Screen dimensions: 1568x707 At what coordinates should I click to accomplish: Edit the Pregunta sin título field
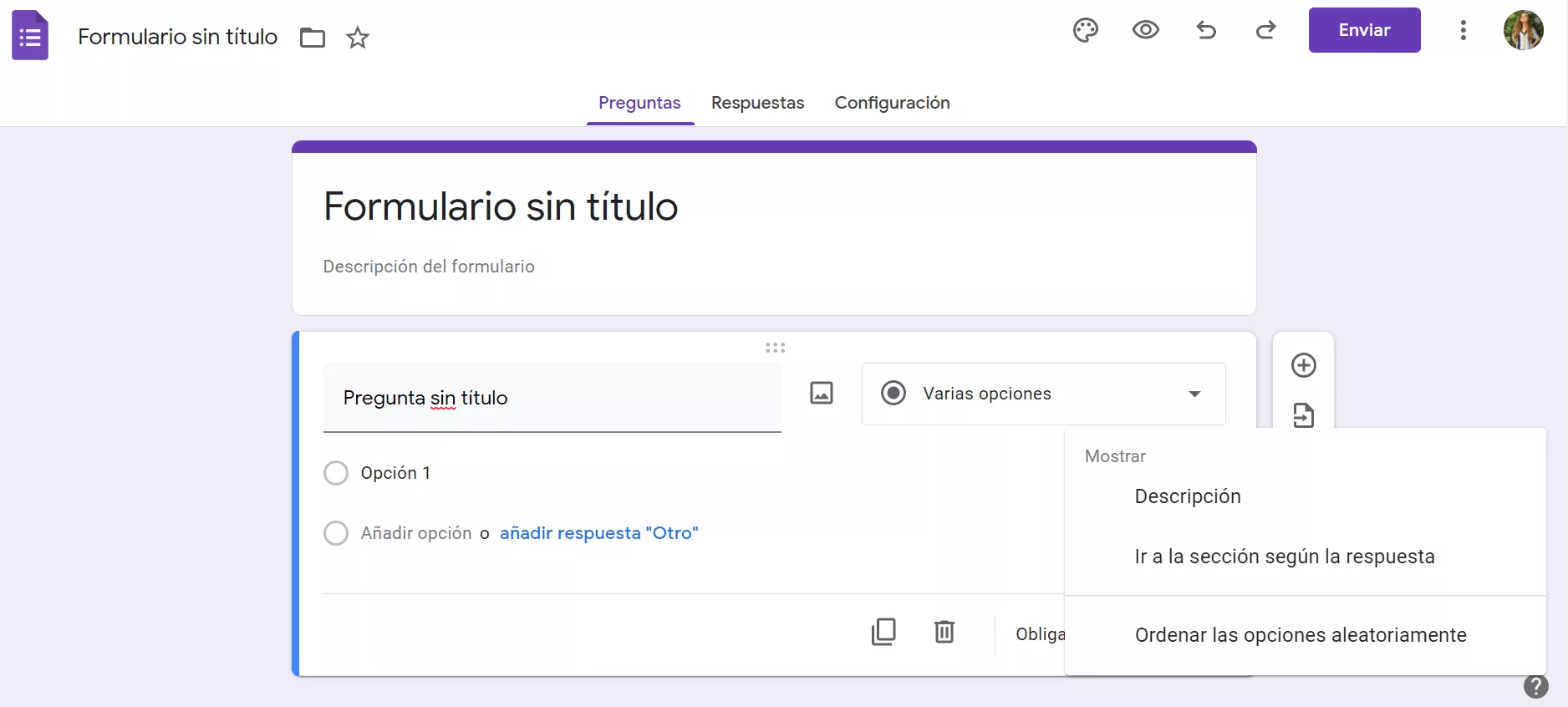tap(552, 398)
